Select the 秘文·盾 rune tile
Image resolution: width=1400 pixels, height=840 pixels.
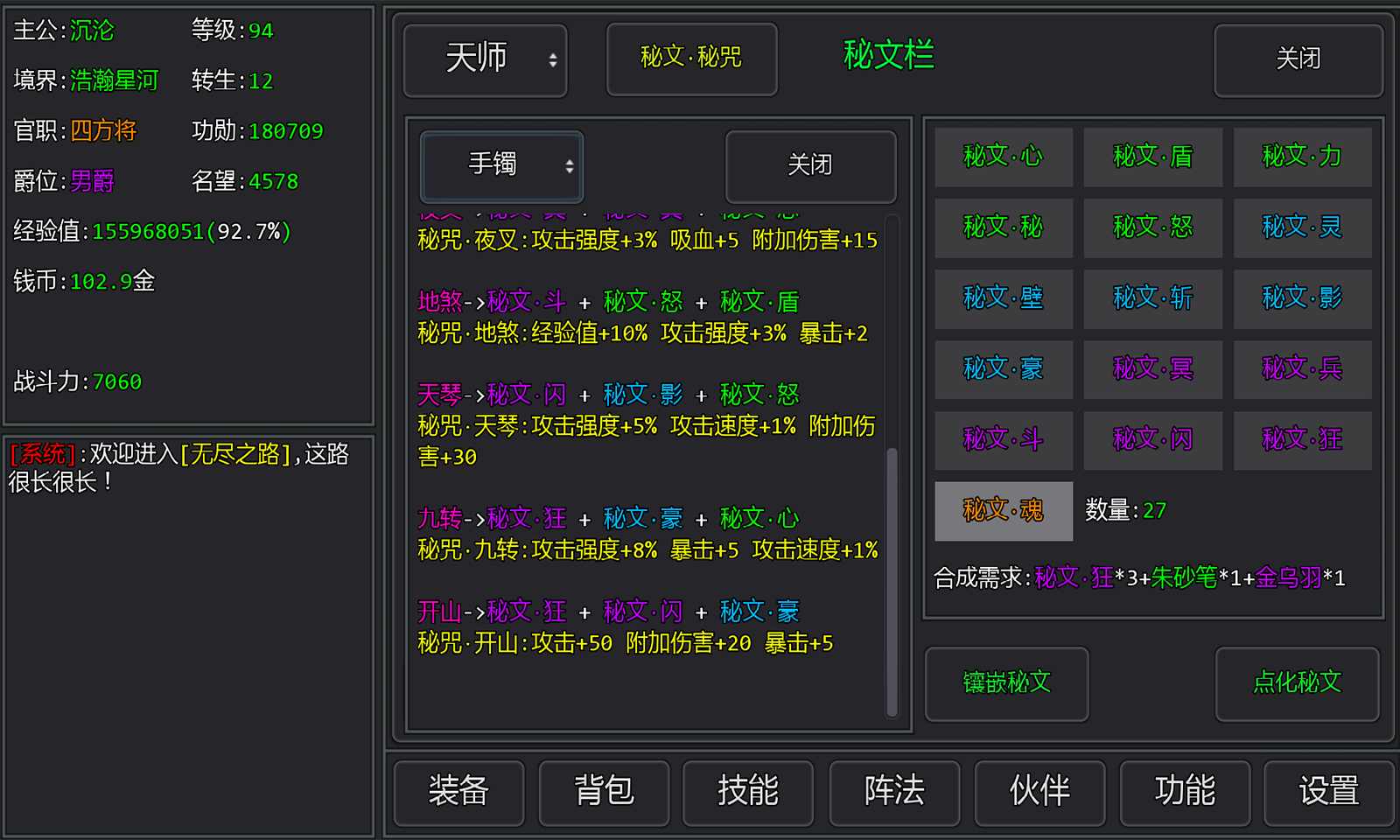(1152, 157)
